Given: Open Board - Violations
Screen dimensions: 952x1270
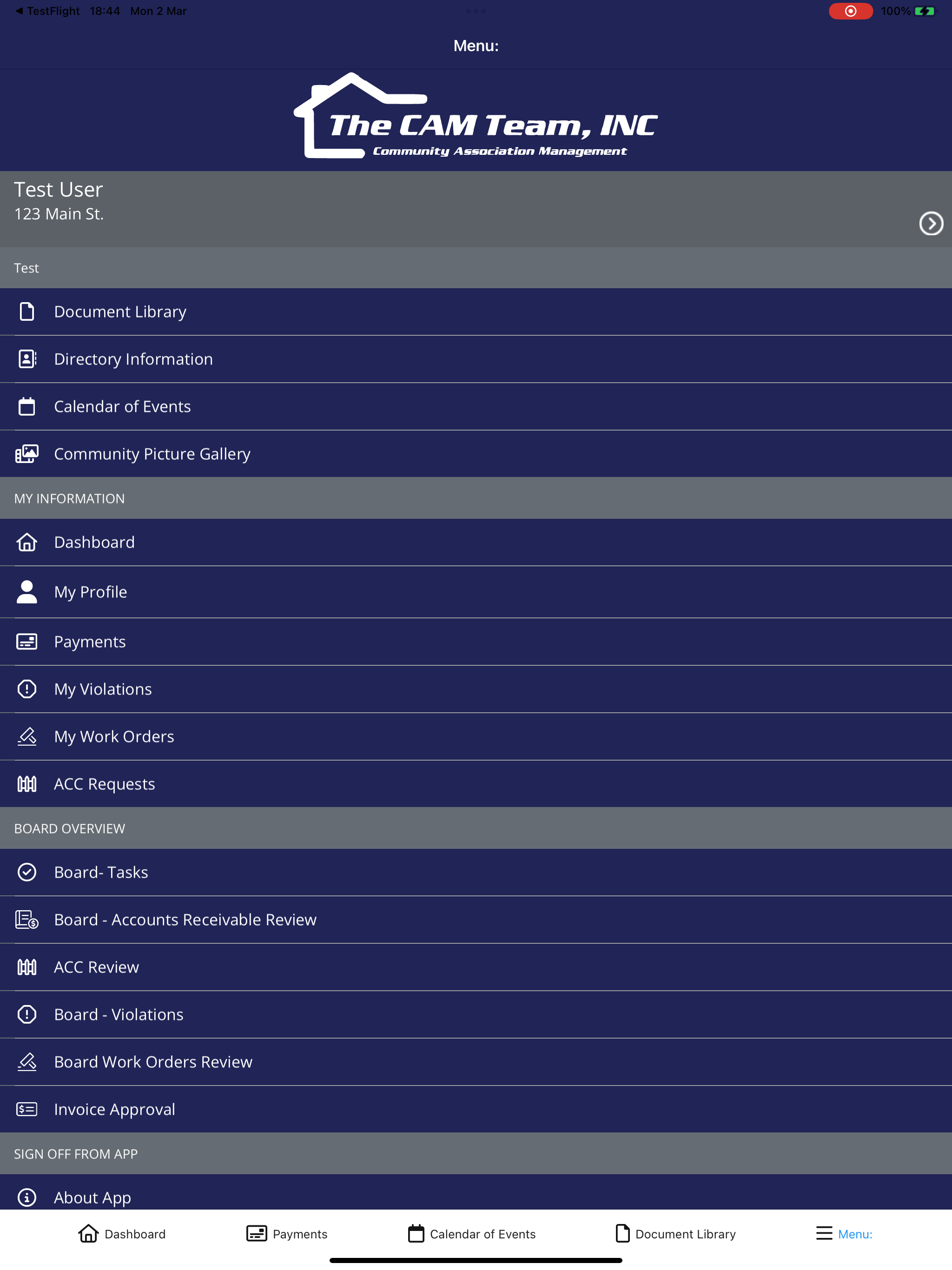Looking at the screenshot, I should pyautogui.click(x=476, y=1014).
